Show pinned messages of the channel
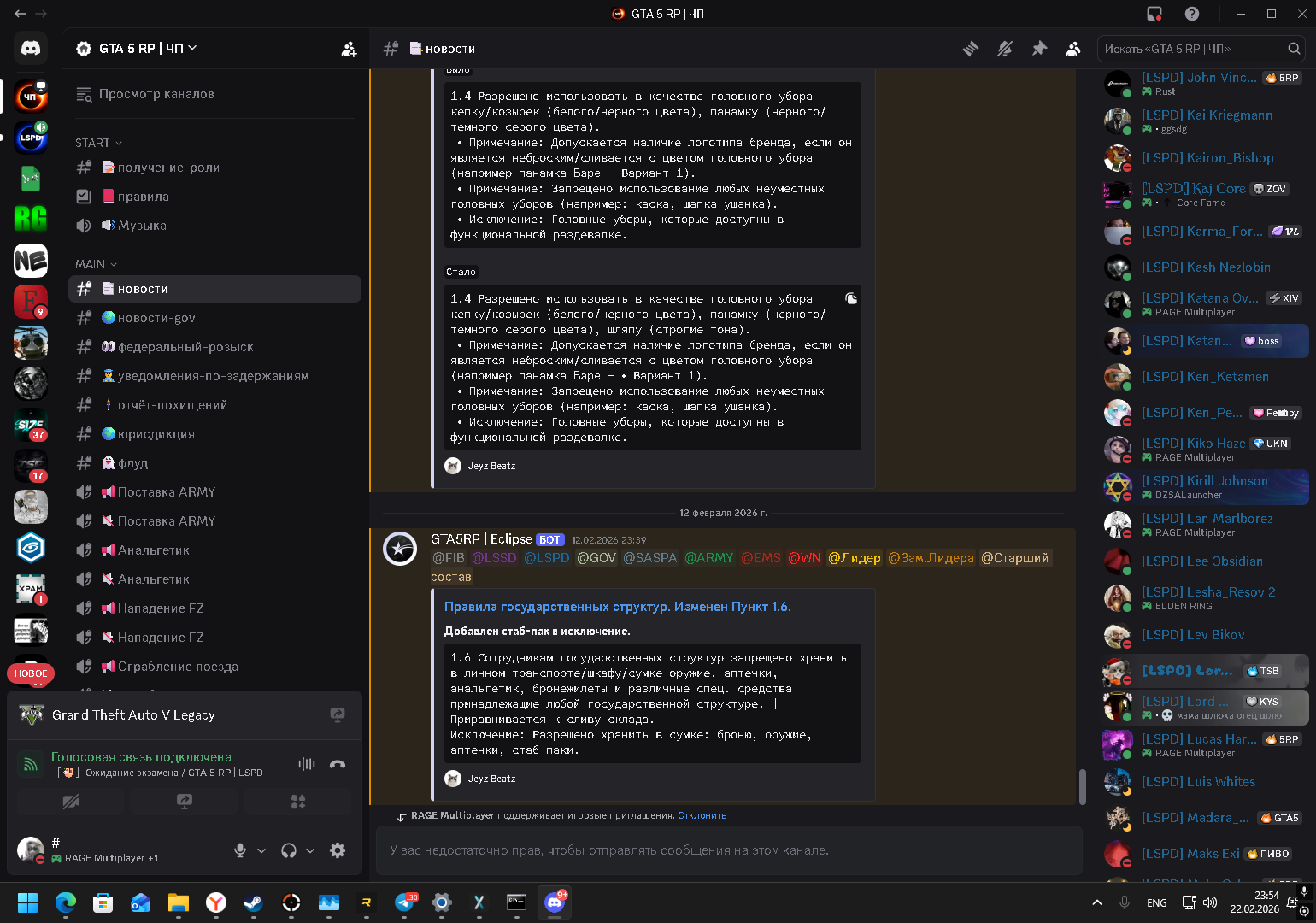 1039,49
